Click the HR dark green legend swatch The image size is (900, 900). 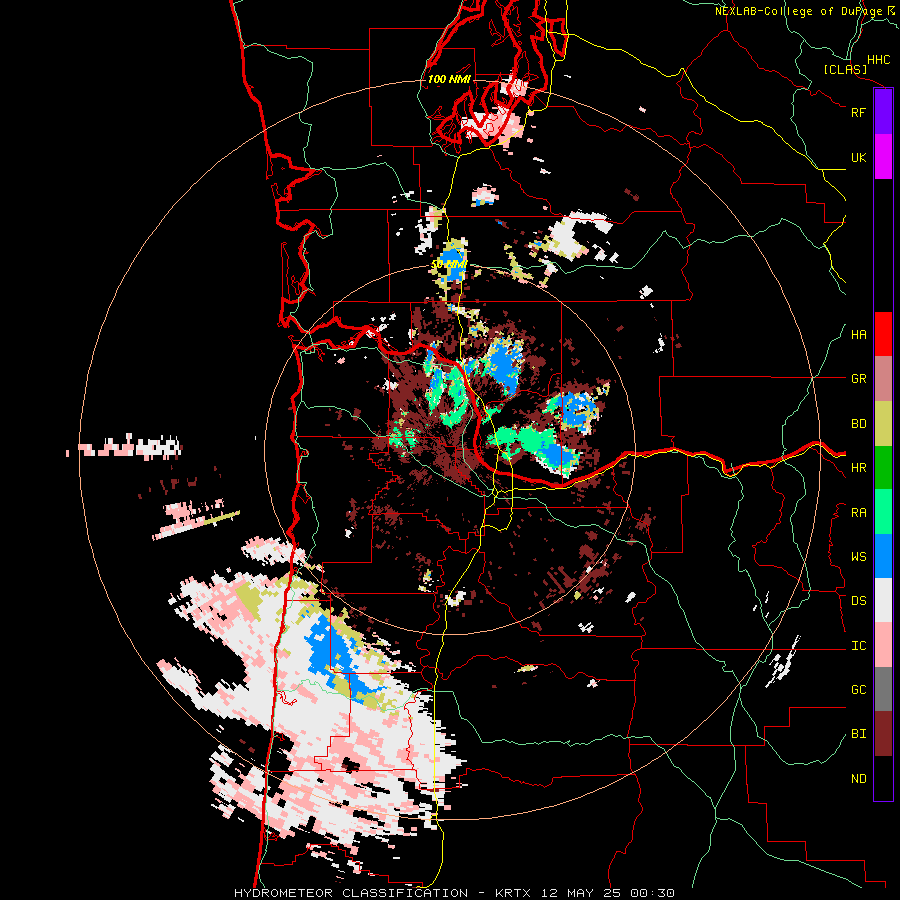[883, 468]
